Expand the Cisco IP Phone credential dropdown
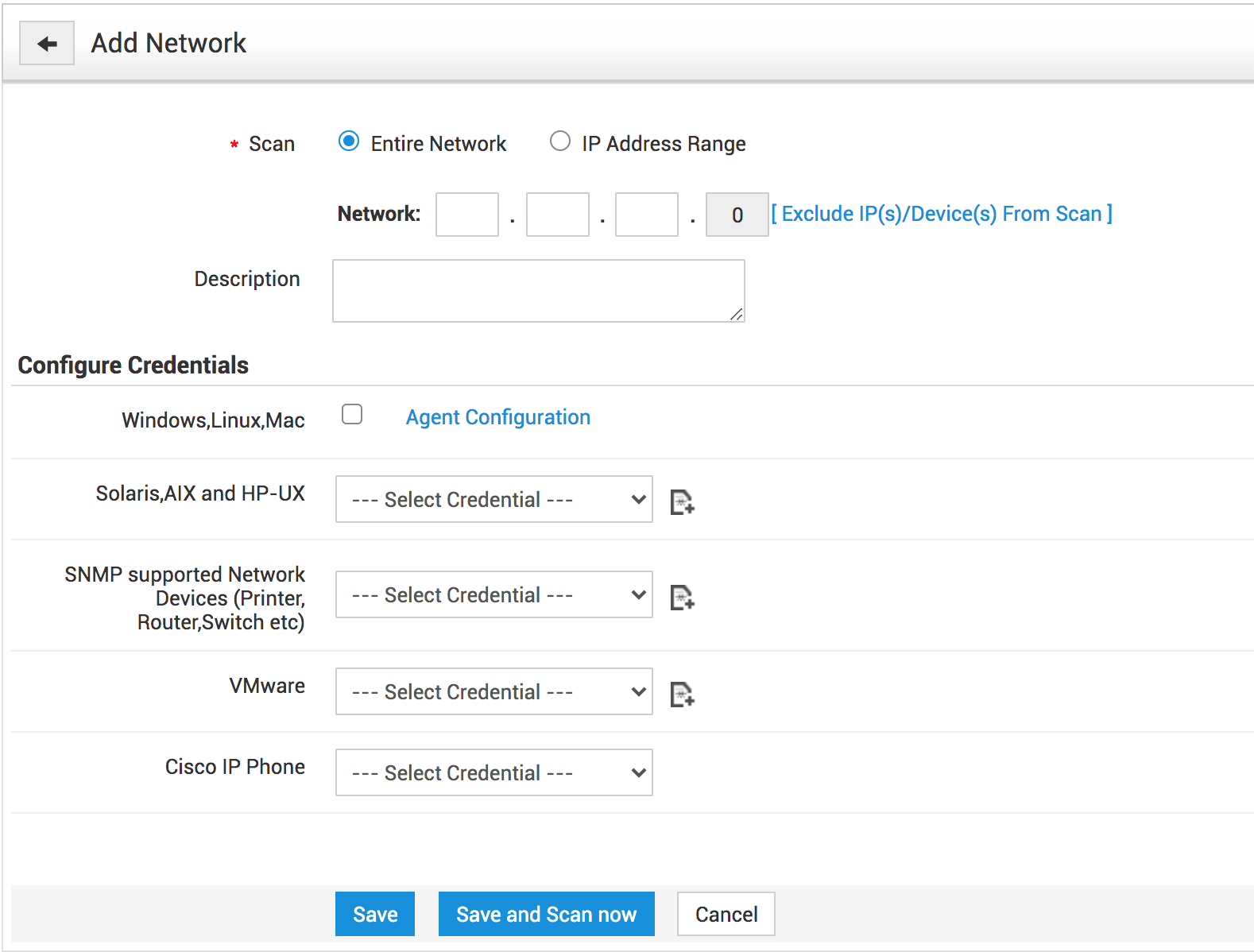Viewport: 1254px width, 952px height. click(493, 772)
